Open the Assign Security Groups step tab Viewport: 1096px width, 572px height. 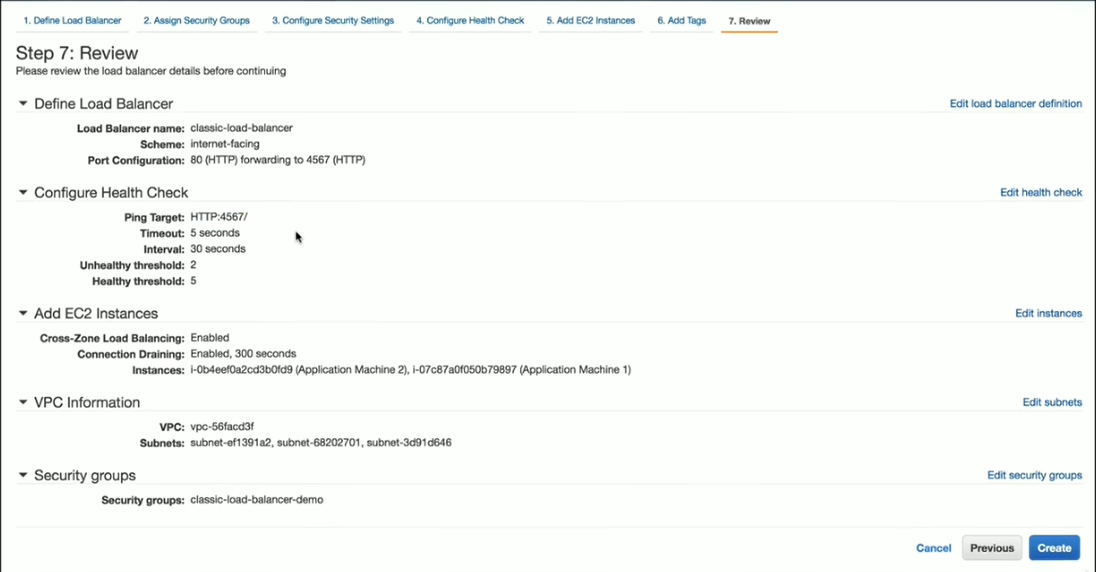coord(196,21)
